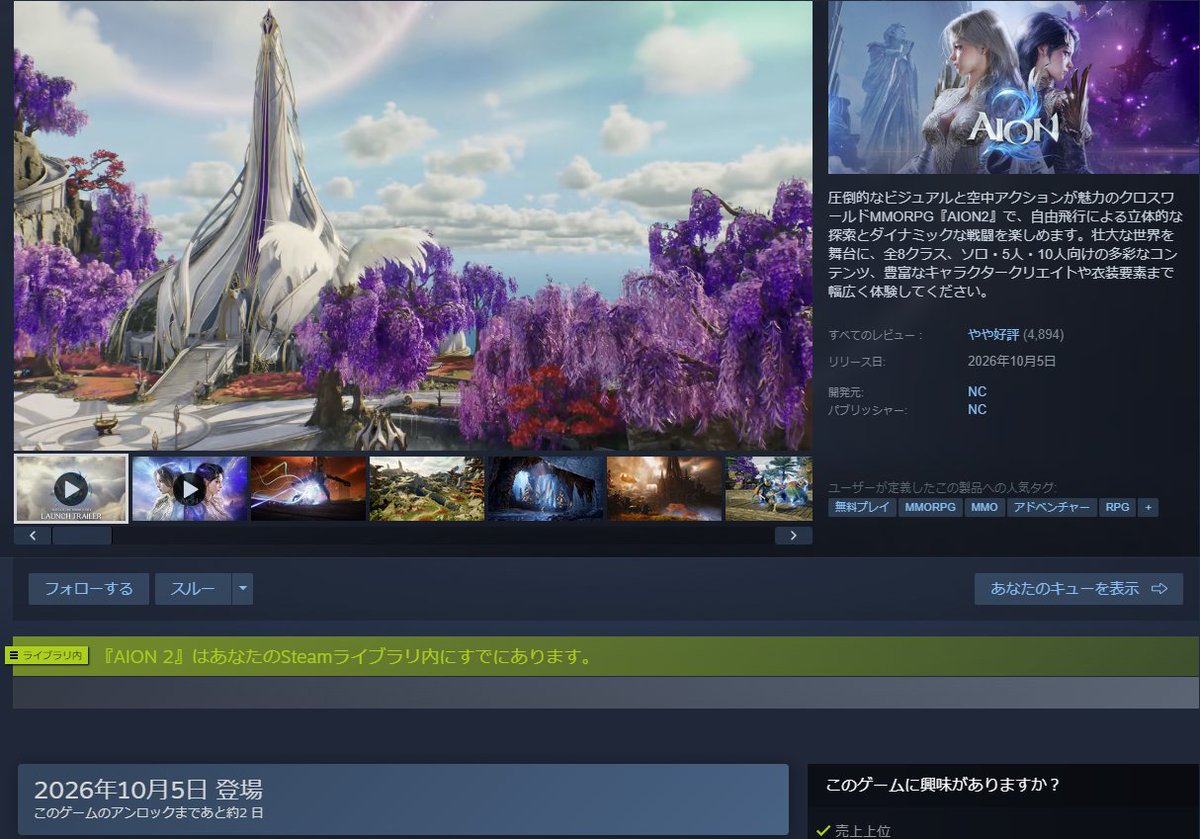Open dropdown arrow next to スルー

242,589
